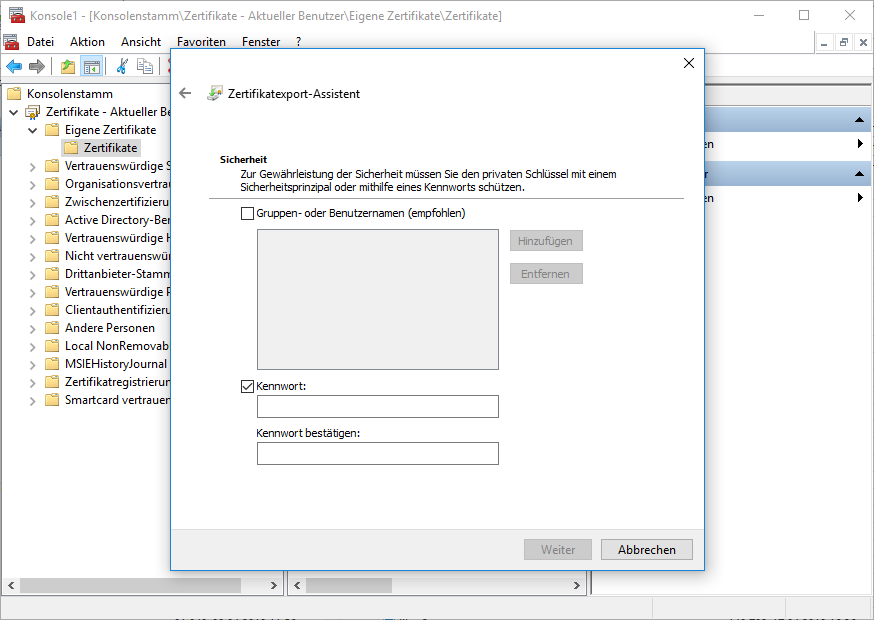Image resolution: width=874 pixels, height=620 pixels.
Task: Open the Aktion menu
Action: (x=87, y=42)
